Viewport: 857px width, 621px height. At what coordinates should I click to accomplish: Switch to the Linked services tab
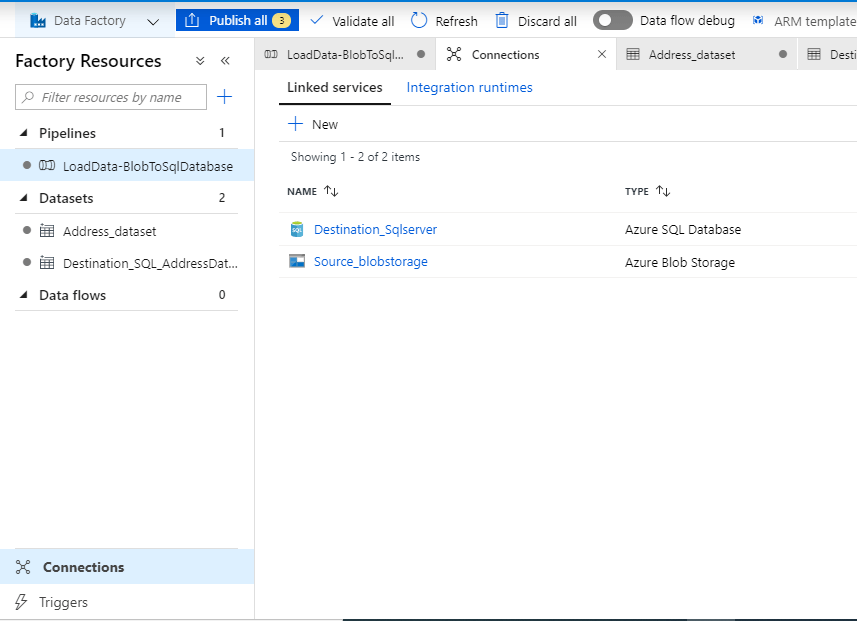click(x=334, y=87)
